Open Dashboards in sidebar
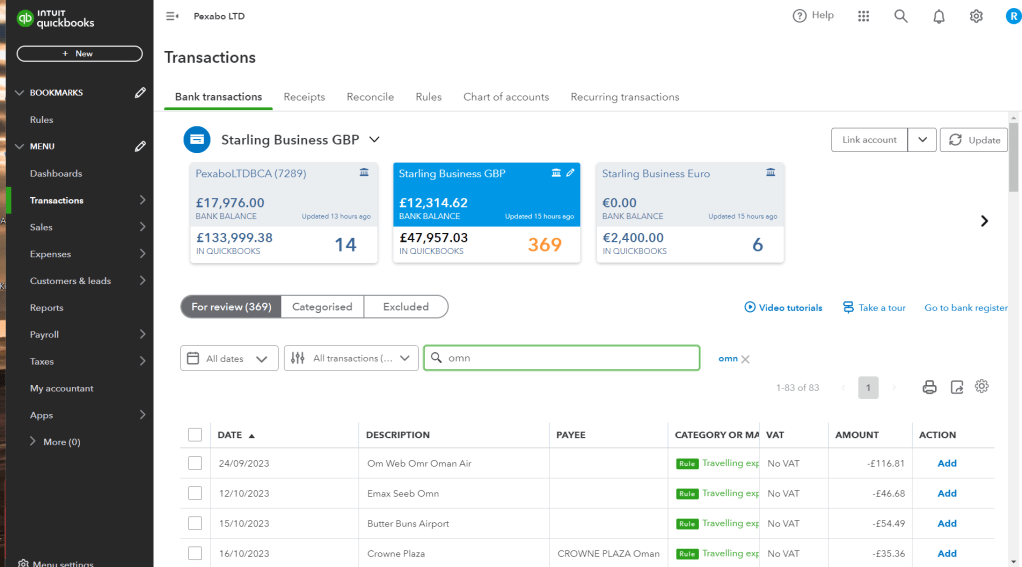Image resolution: width=1022 pixels, height=567 pixels. (x=56, y=173)
